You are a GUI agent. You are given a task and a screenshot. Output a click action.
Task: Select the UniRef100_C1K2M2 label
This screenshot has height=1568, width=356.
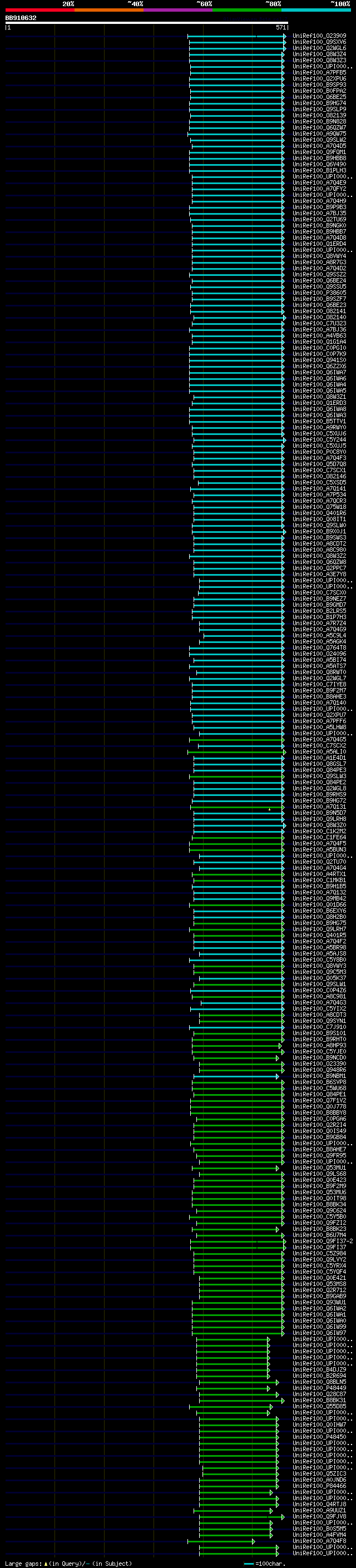(x=319, y=832)
